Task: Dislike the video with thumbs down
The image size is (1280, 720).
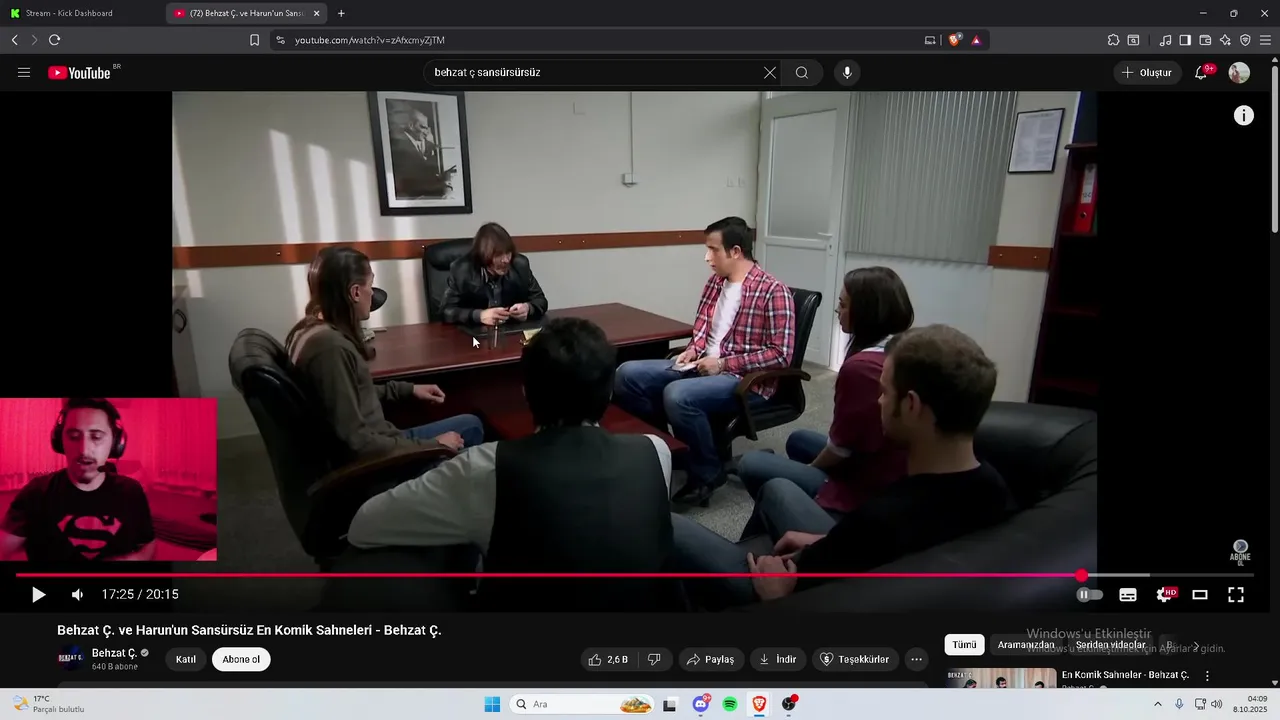Action: click(655, 660)
